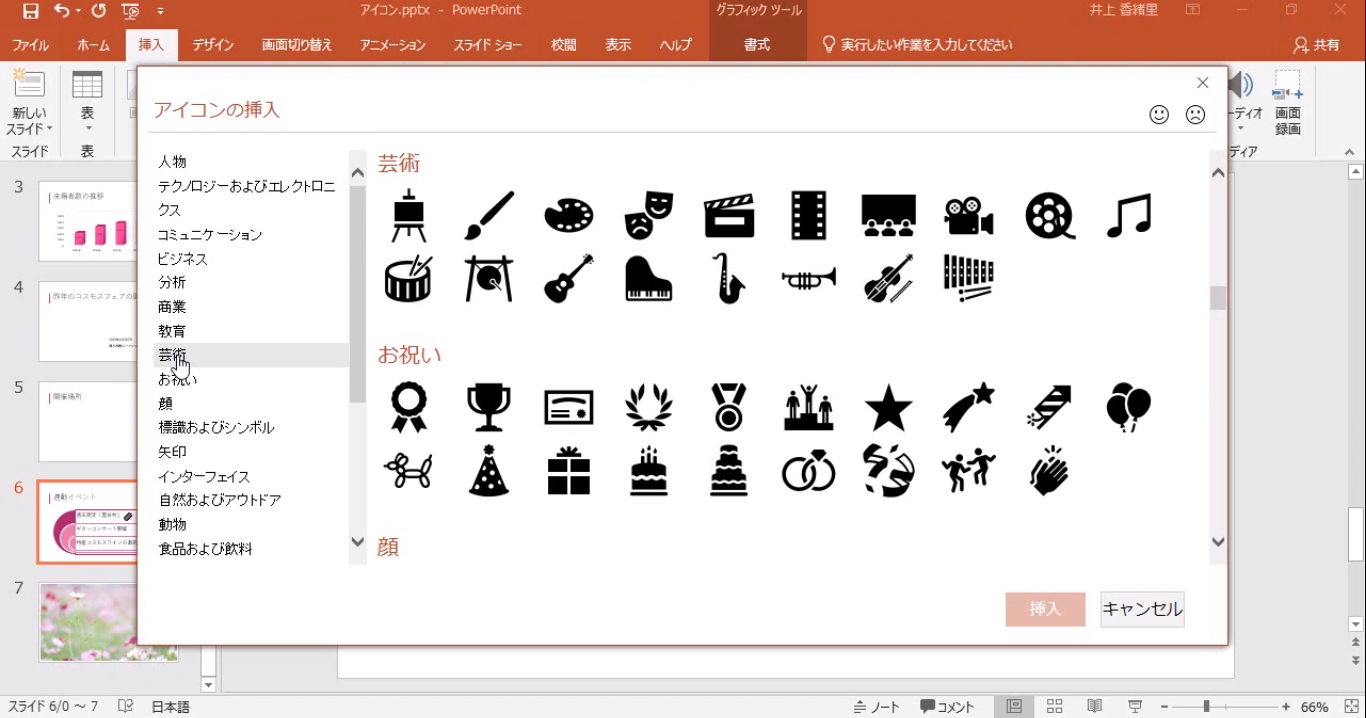Screen dimensions: 1366x718
Task: Close the アイコンの挿入 dialog
Action: coord(1203,83)
